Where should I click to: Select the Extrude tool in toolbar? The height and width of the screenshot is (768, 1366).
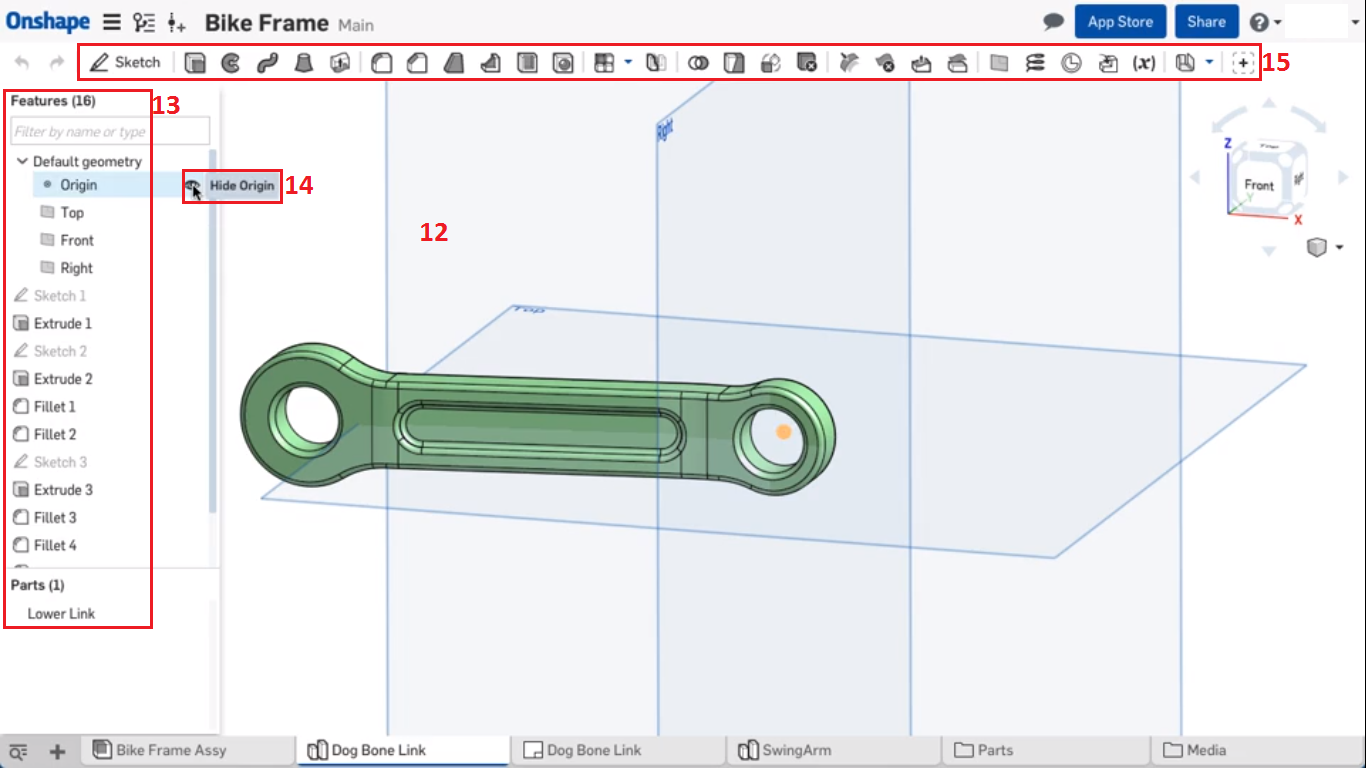pos(196,63)
